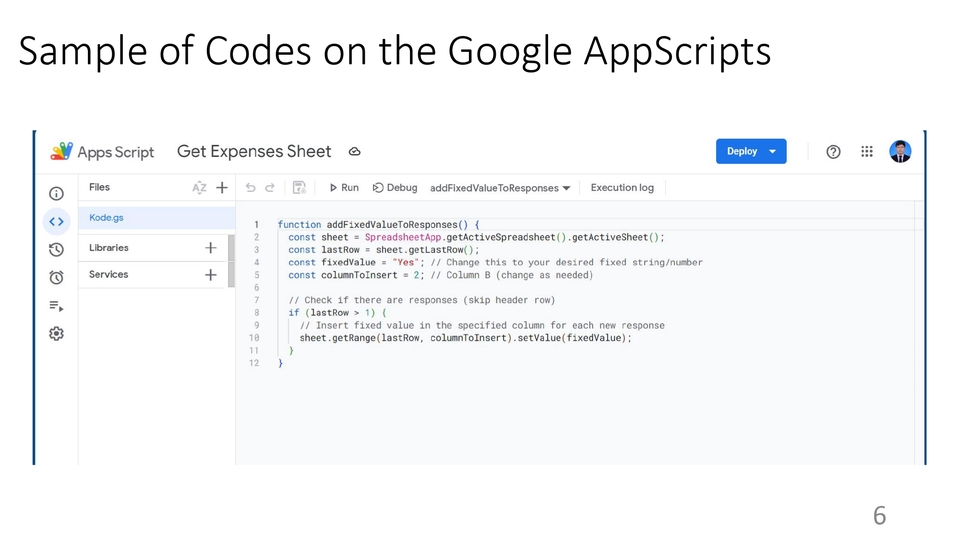
Task: Open the help question mark icon
Action: click(x=833, y=151)
